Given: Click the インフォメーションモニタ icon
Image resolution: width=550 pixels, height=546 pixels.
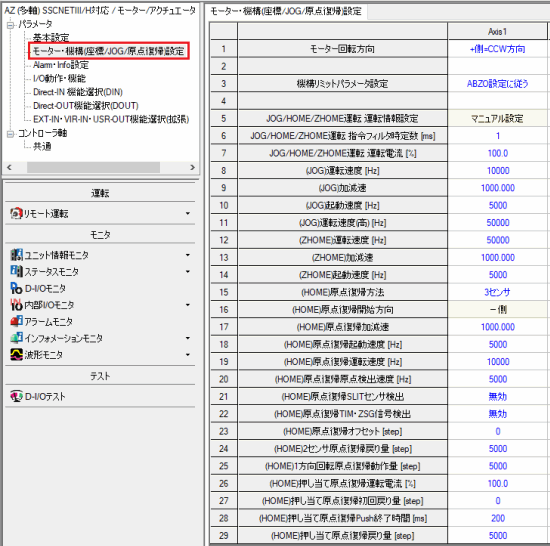Looking at the screenshot, I should [x=16, y=338].
